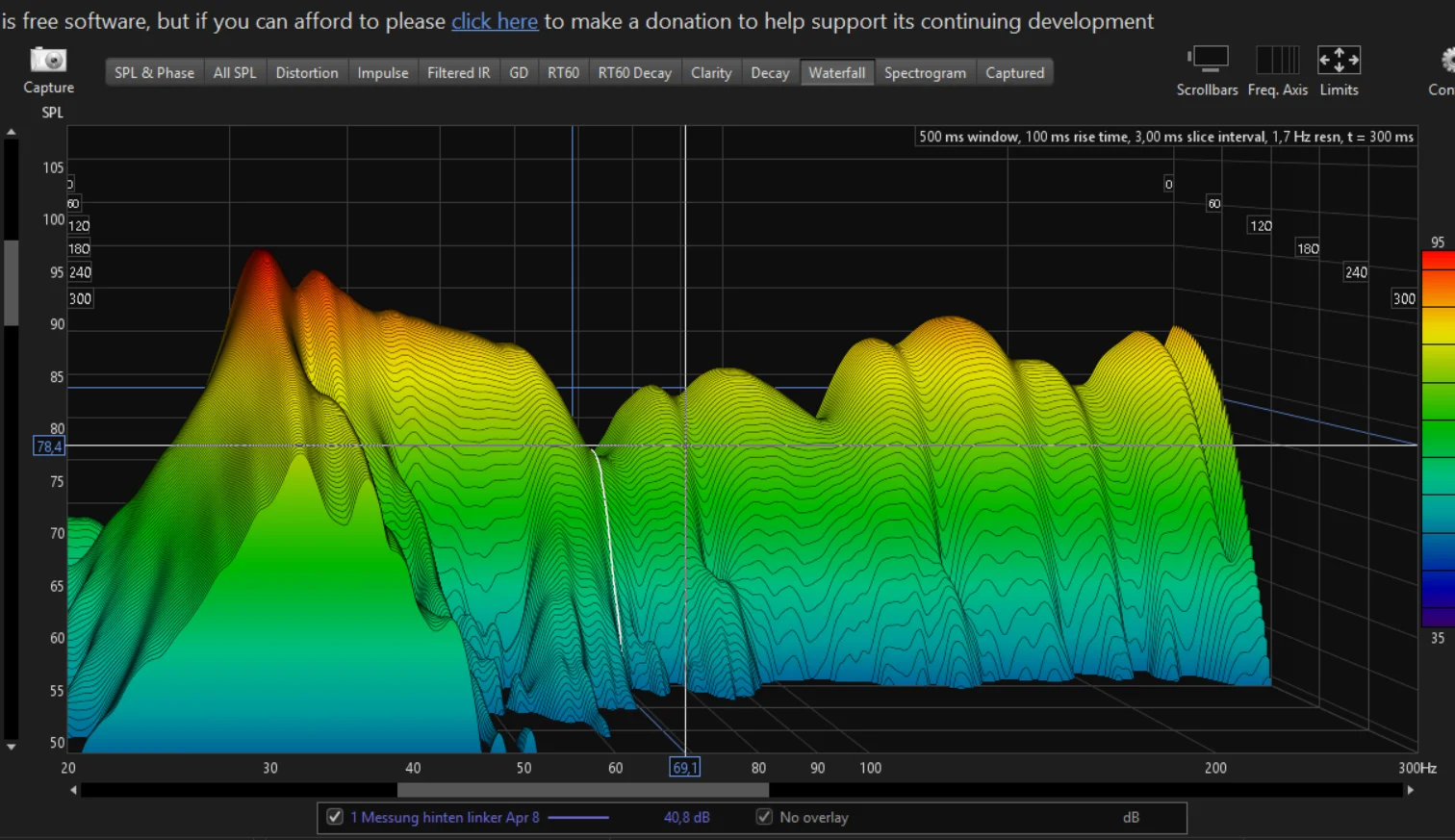Viewport: 1455px width, 840px height.
Task: Click the 78,4 SPL cursor value box
Action: [x=49, y=446]
